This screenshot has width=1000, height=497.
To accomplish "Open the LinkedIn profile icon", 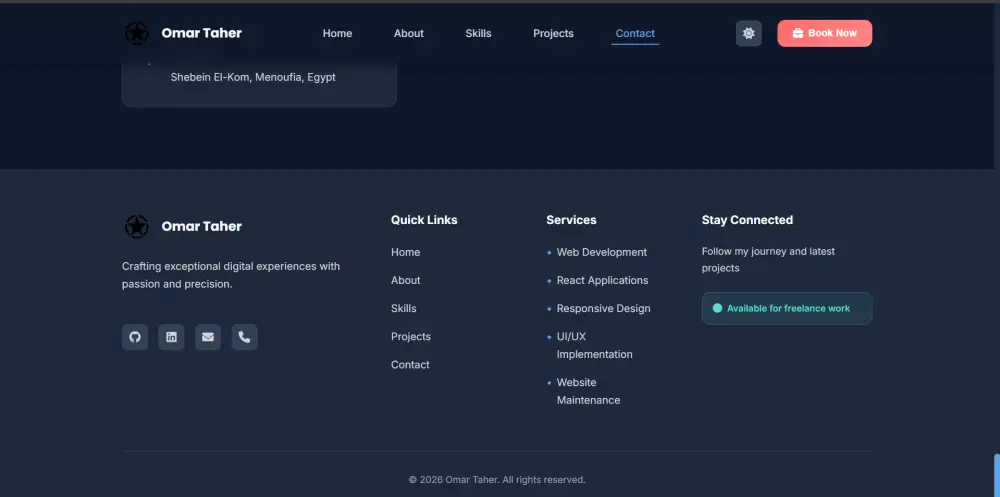I will [171, 337].
